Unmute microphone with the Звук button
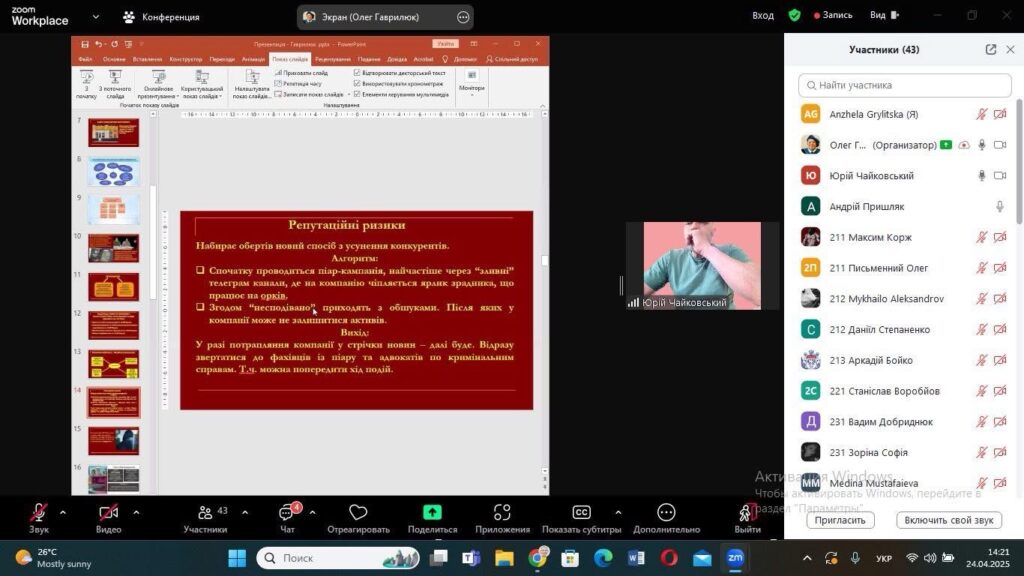 38,513
